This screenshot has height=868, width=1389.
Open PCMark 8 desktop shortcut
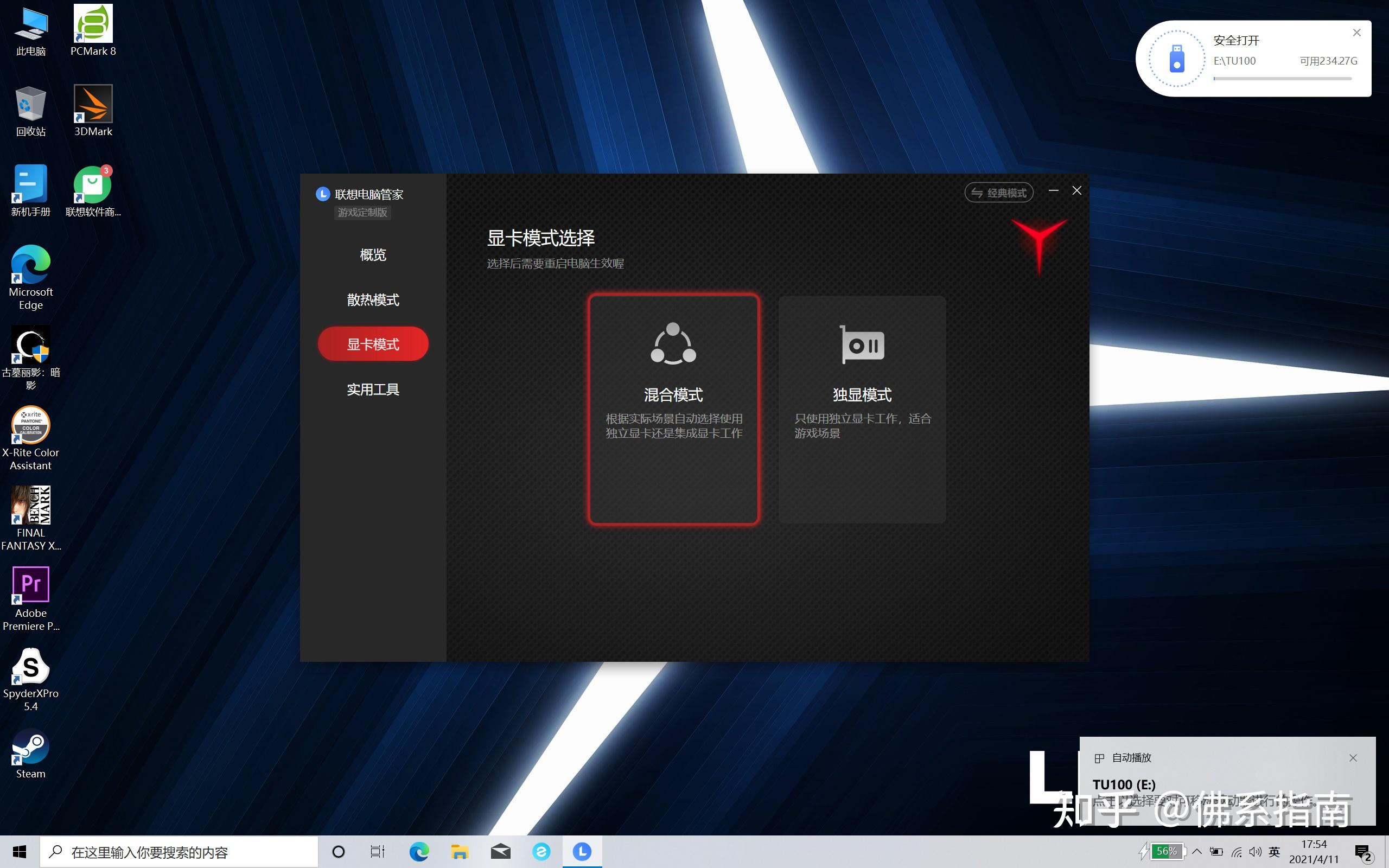click(93, 31)
